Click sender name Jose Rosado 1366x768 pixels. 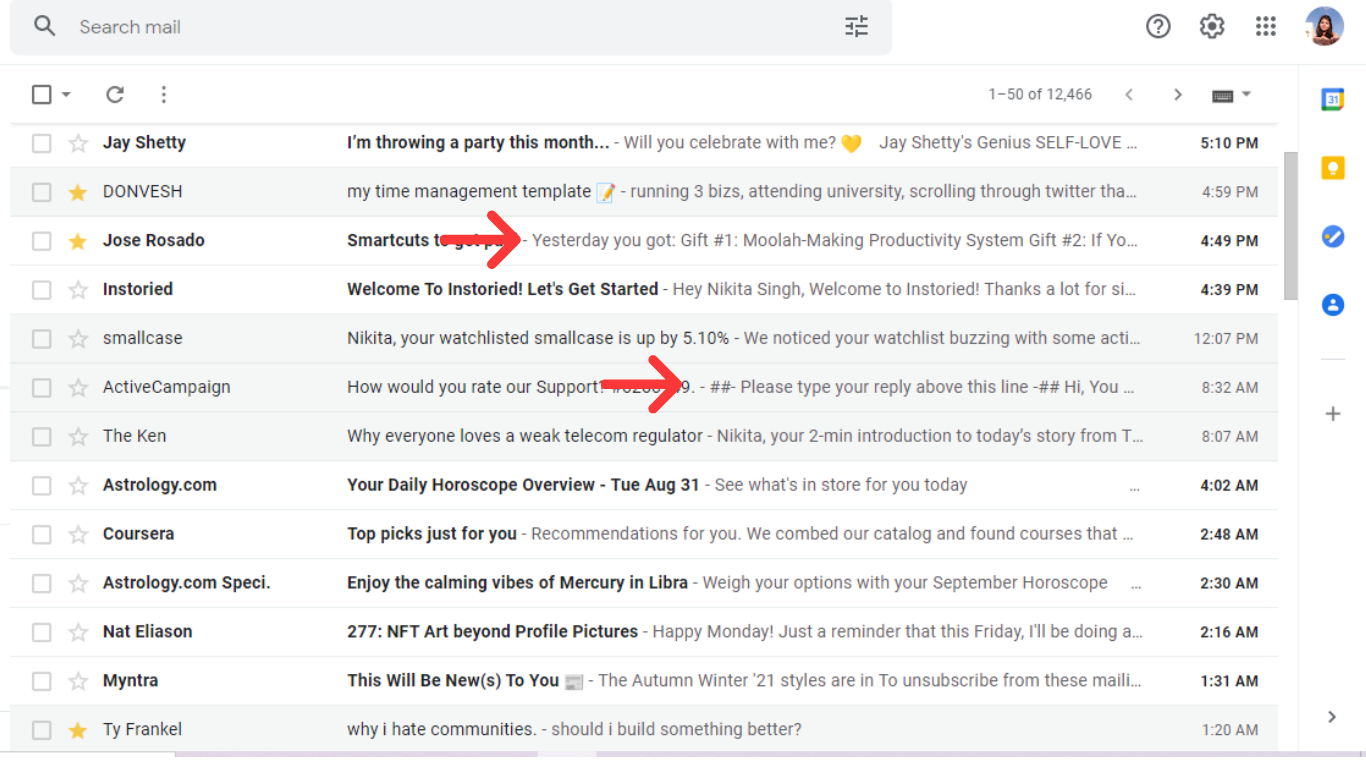point(153,241)
